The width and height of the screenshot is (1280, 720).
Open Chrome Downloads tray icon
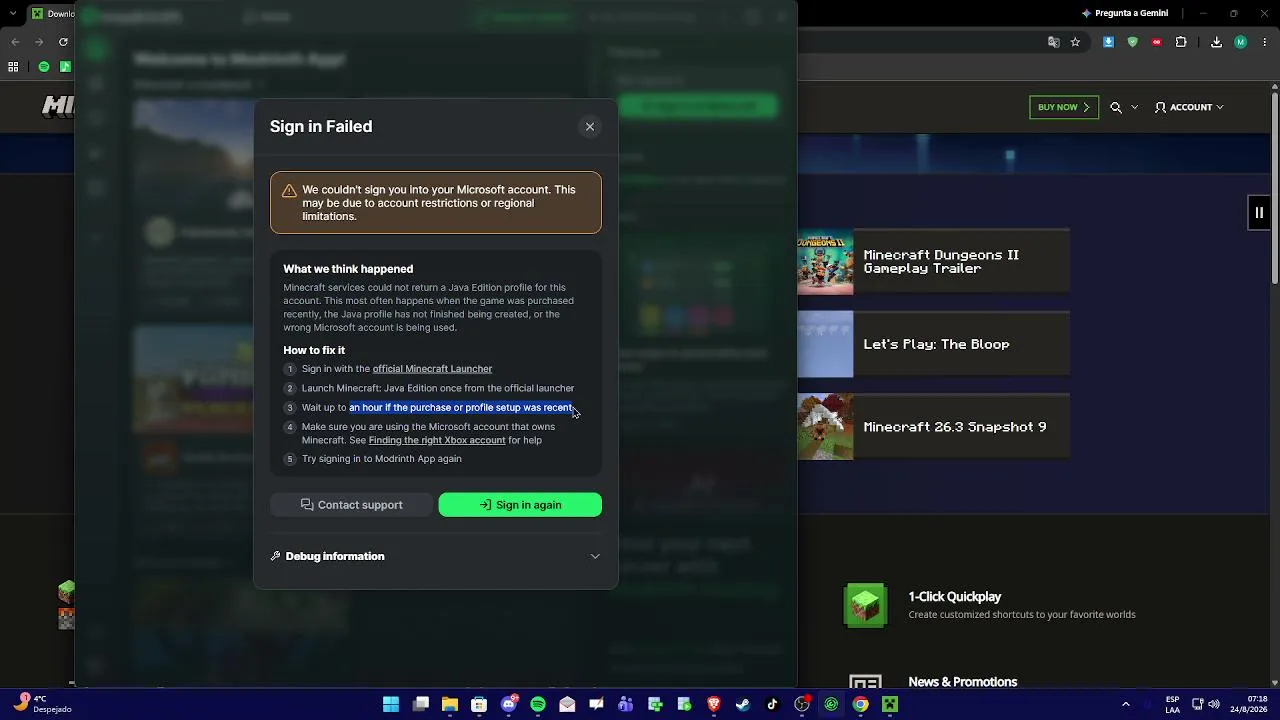pyautogui.click(x=1216, y=42)
